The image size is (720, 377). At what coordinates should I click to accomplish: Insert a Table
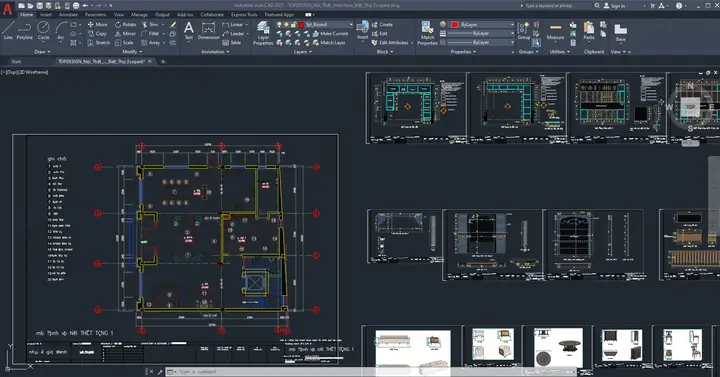click(x=231, y=43)
